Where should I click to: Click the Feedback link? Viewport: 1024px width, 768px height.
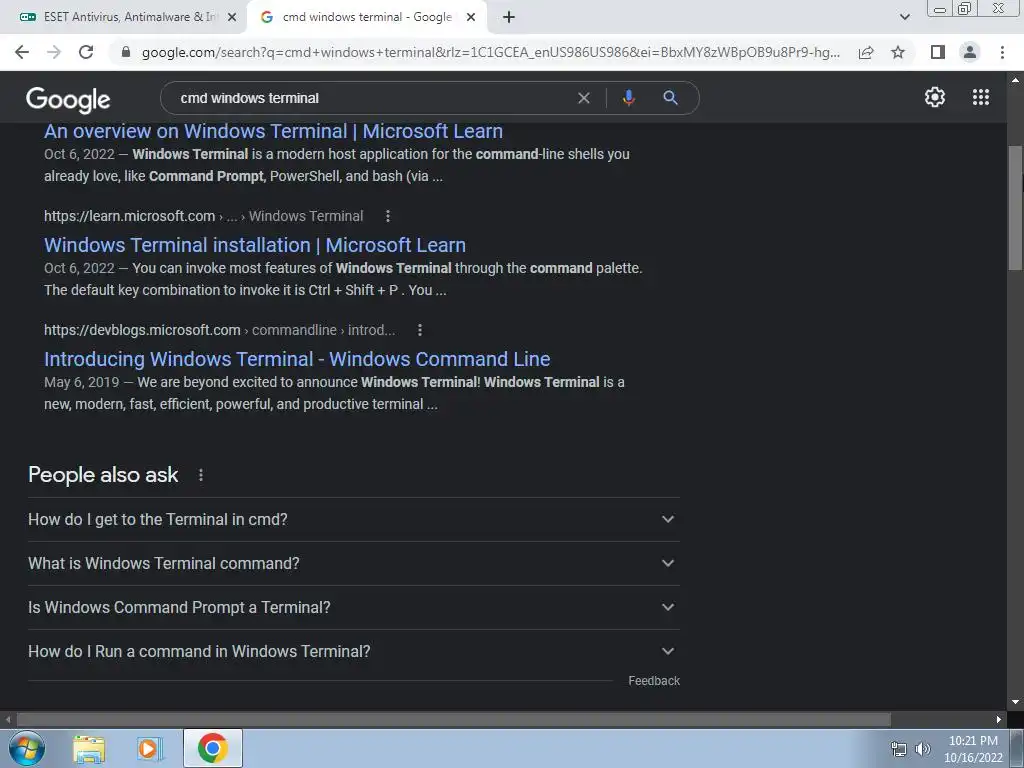tap(654, 681)
